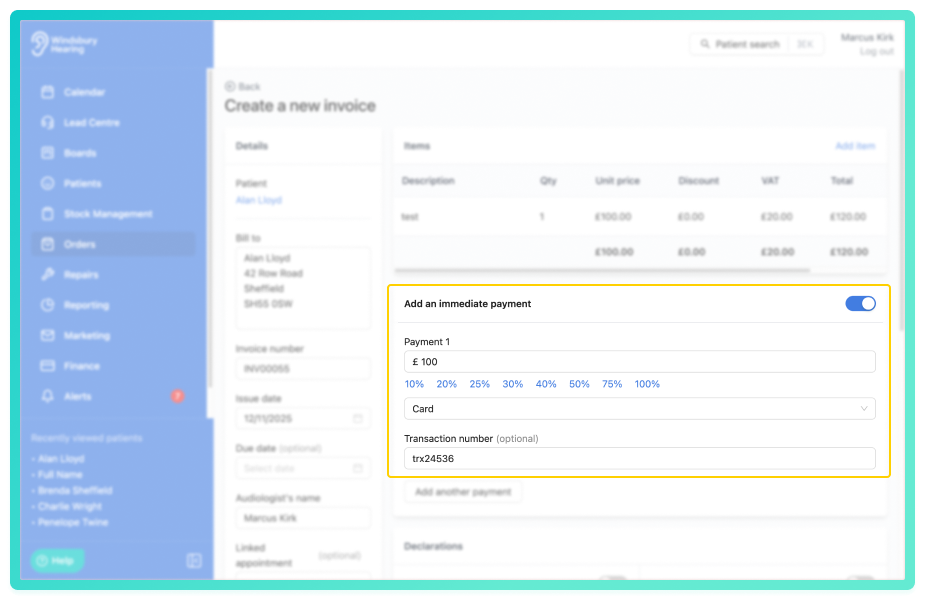
Task: Click the test item description cell
Action: click(410, 217)
